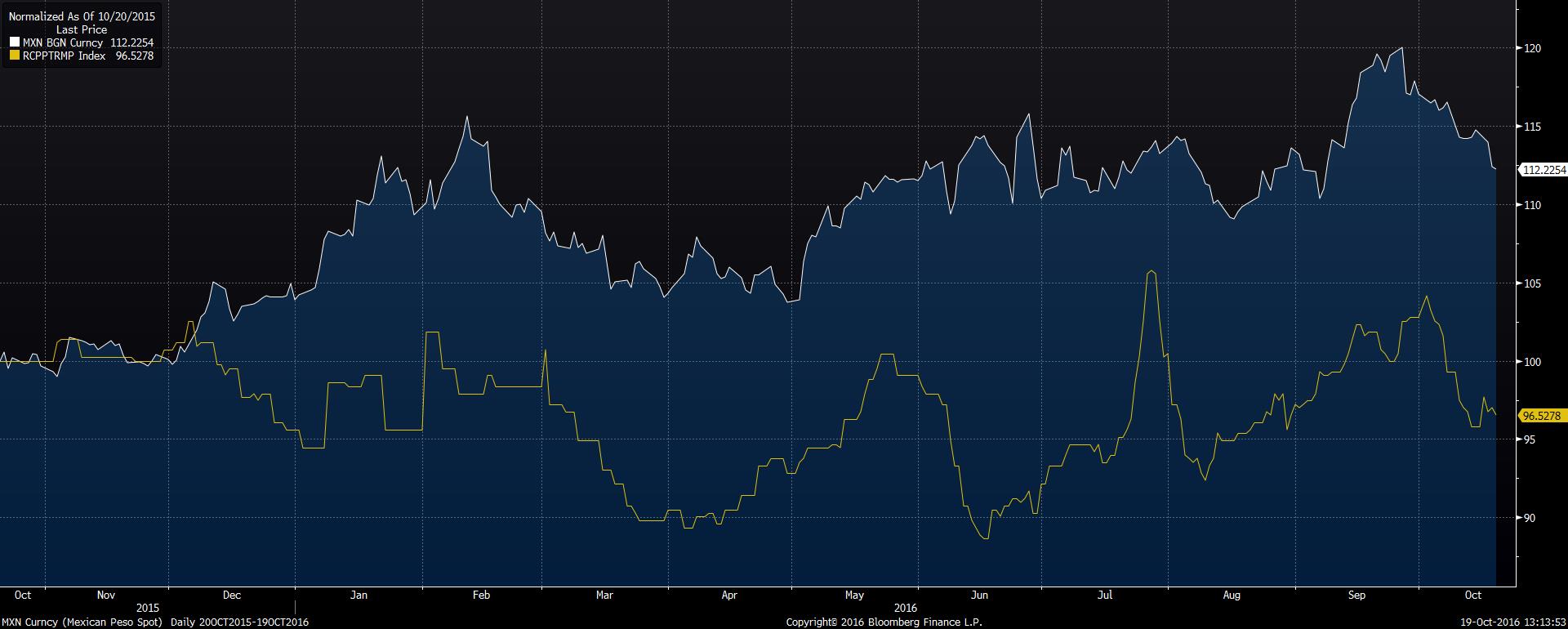Click the 'Last Price' legend heading
Viewport: 1568px width, 629px height.
[x=82, y=29]
